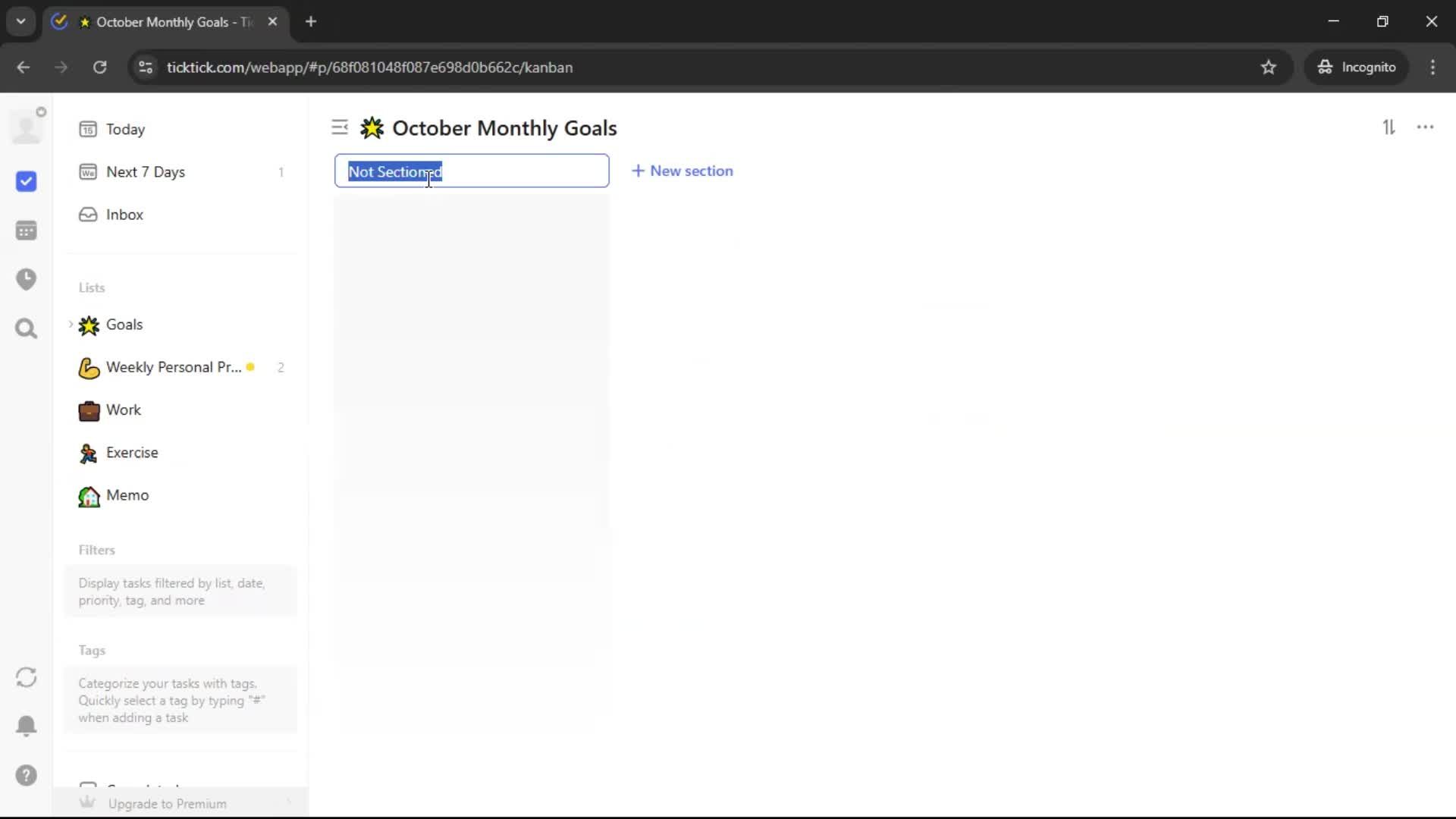Viewport: 1456px width, 819px height.
Task: Expand the Goals folder chevron
Action: pos(71,325)
